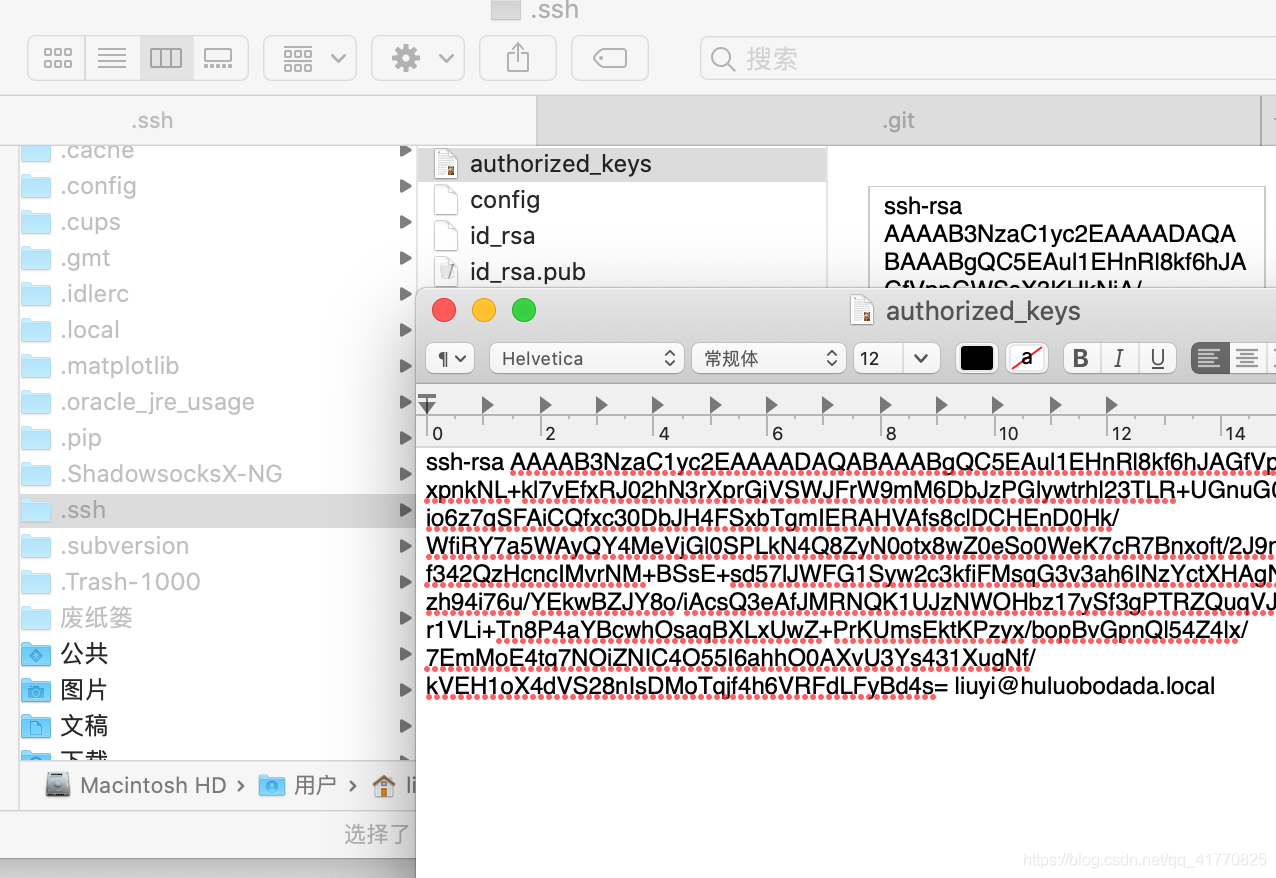This screenshot has width=1276, height=878.
Task: Expand the .pip folder arrow
Action: pyautogui.click(x=405, y=438)
